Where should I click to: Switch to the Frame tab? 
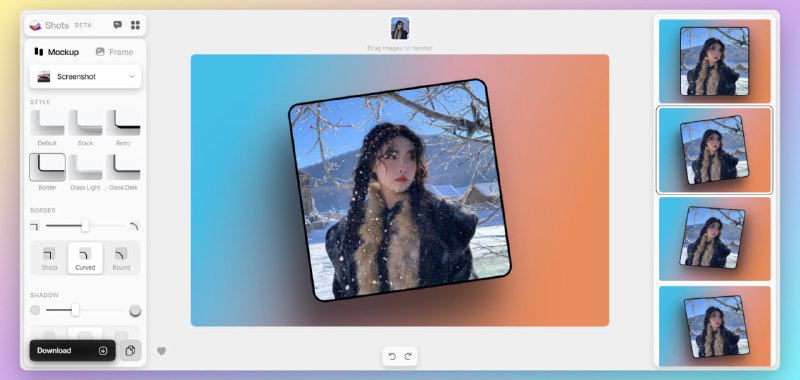point(114,52)
